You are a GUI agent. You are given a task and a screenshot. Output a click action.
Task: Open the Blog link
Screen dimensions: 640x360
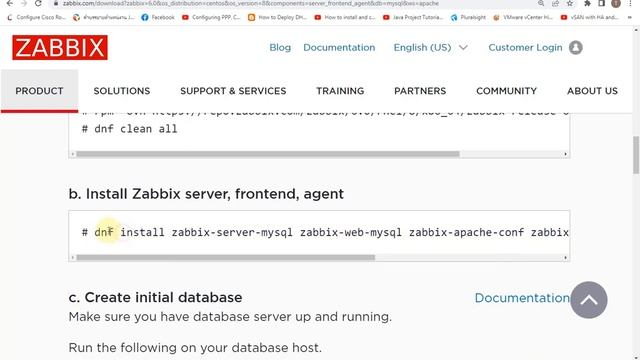point(280,47)
